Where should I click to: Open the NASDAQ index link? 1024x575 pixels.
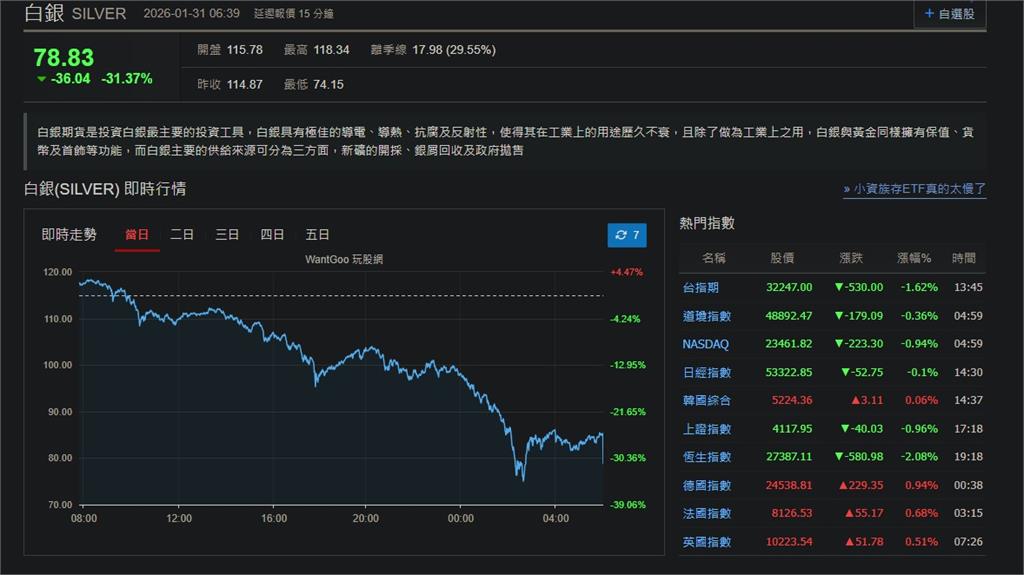coord(705,344)
